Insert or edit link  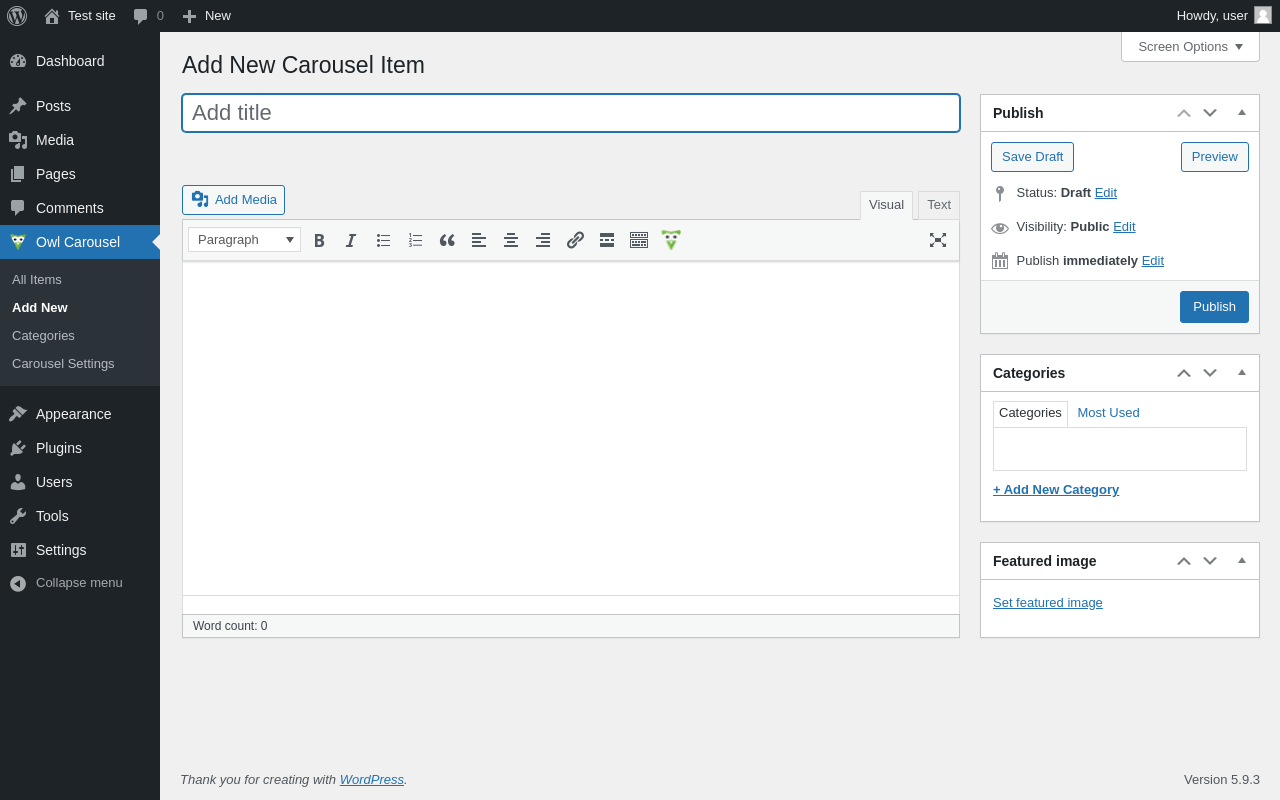[x=575, y=240]
